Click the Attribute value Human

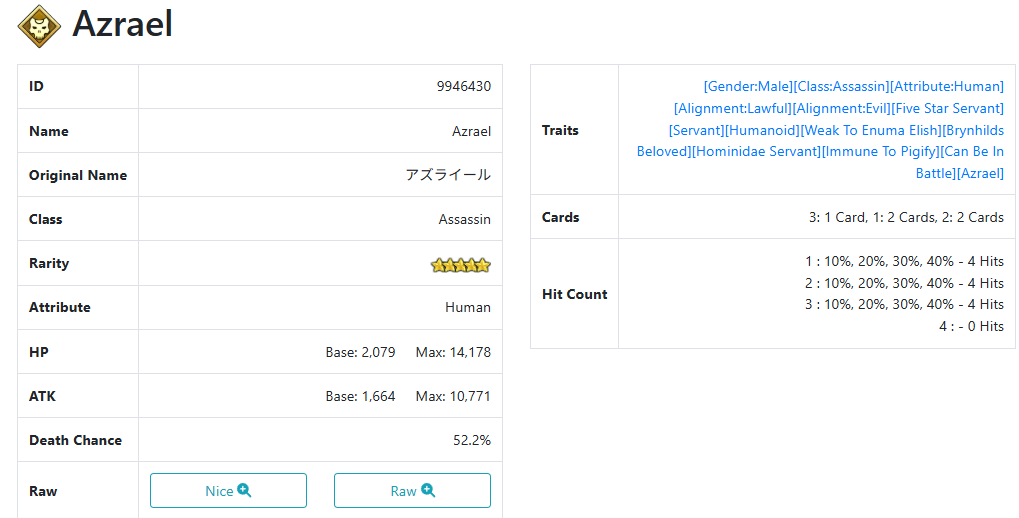[468, 307]
